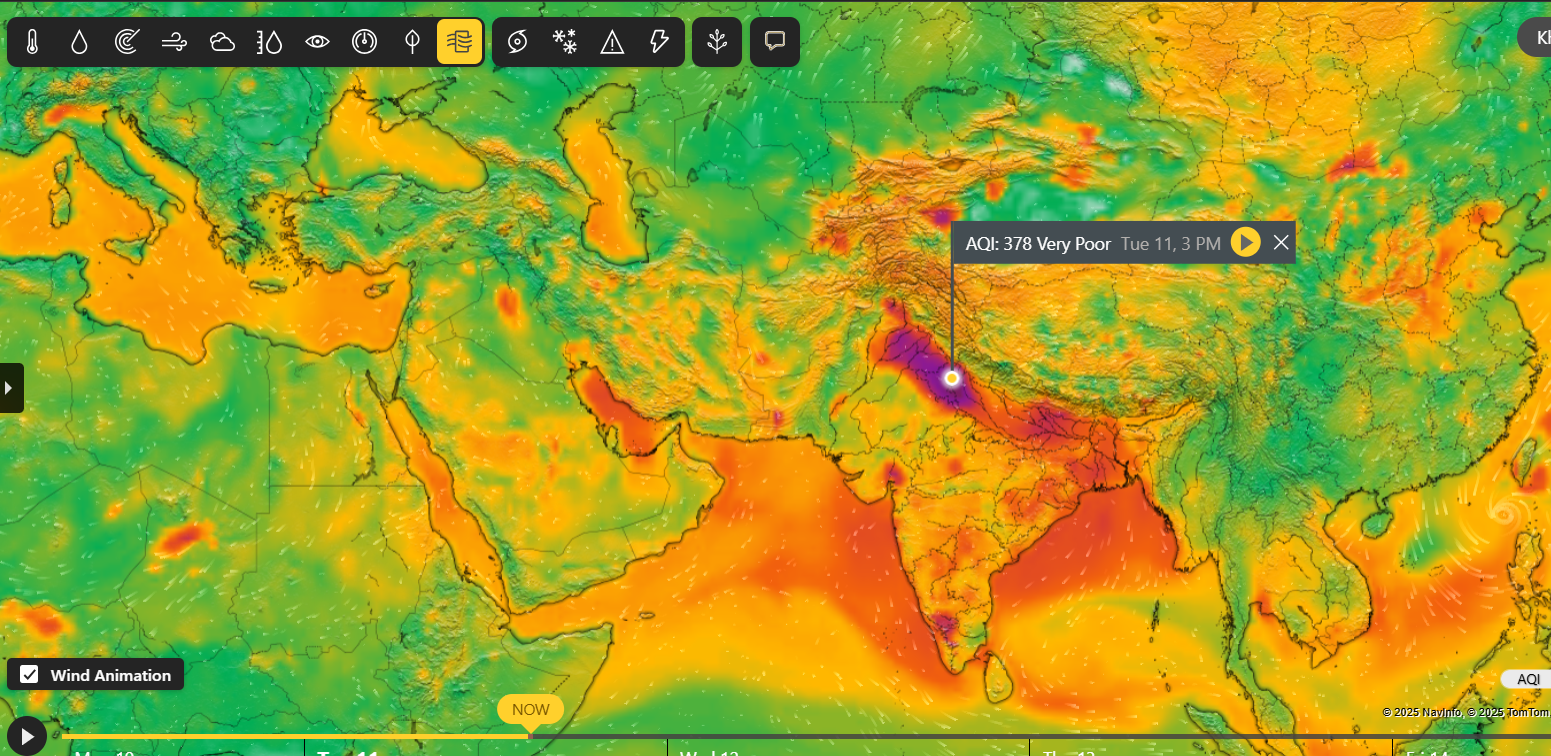Select the leaf layer icon
1551x756 pixels.
[411, 42]
